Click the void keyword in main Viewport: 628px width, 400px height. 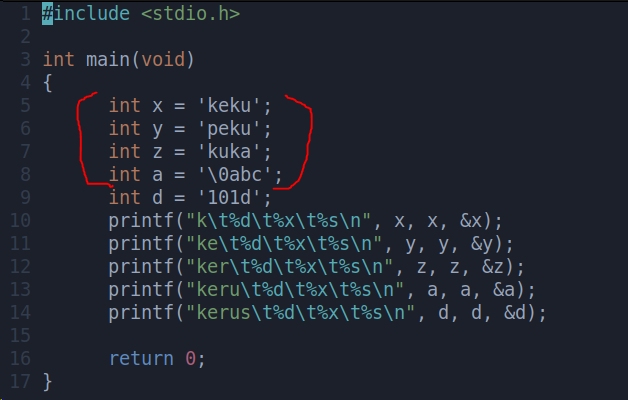[x=163, y=60]
